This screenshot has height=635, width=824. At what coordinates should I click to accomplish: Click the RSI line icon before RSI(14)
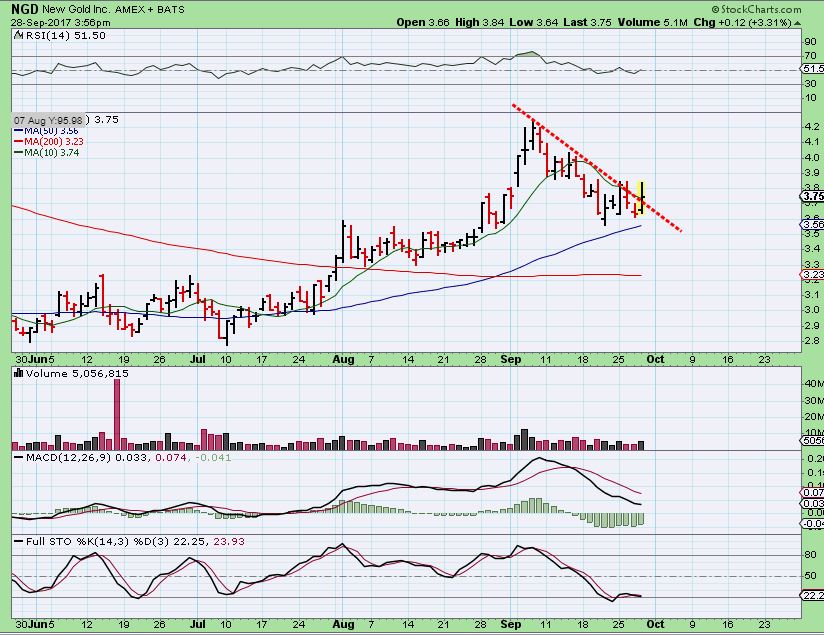coord(18,35)
